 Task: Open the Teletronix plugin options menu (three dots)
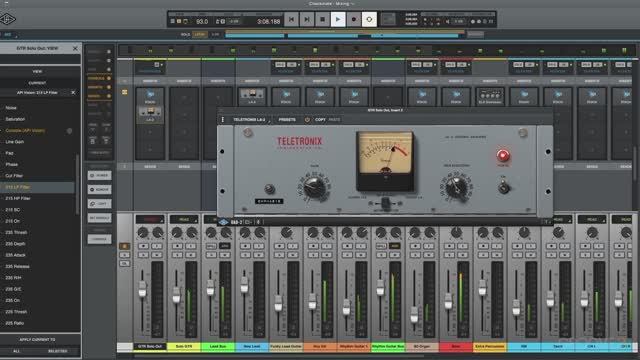pos(222,120)
